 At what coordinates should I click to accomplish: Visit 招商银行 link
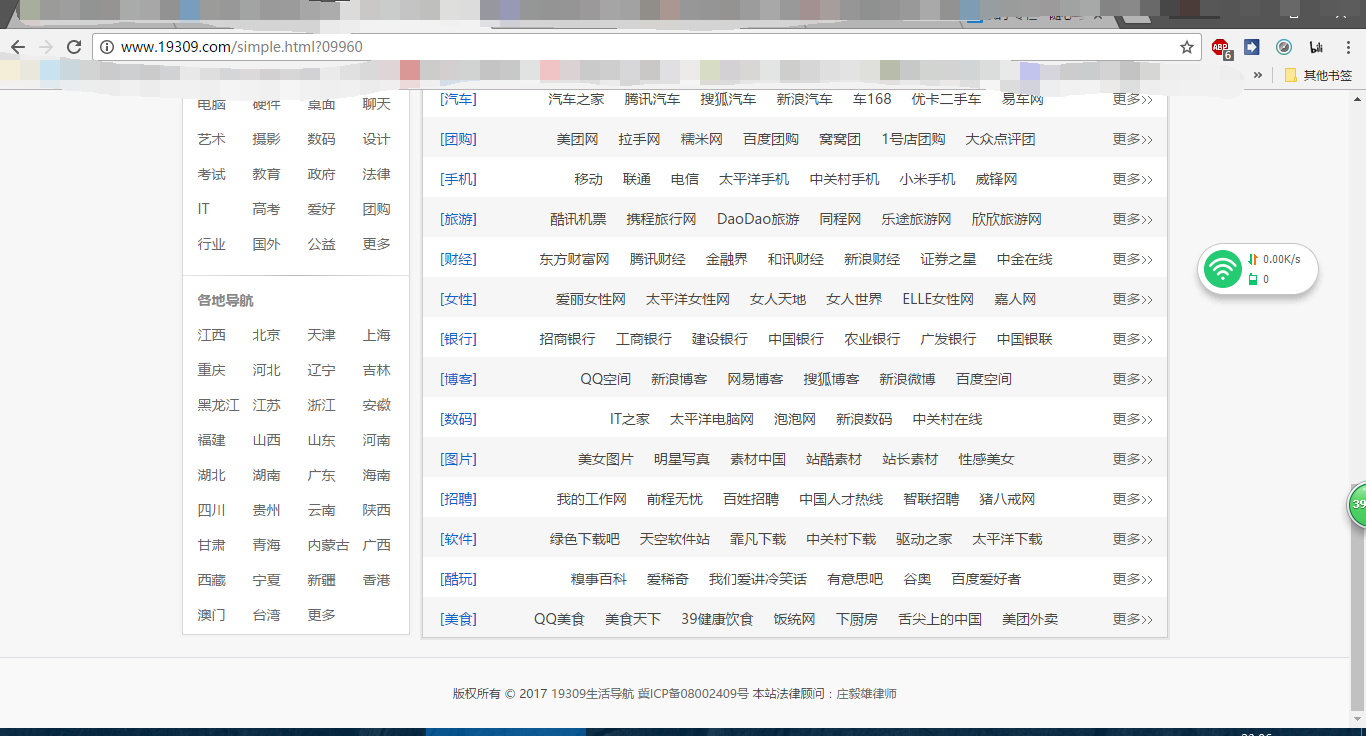(567, 339)
